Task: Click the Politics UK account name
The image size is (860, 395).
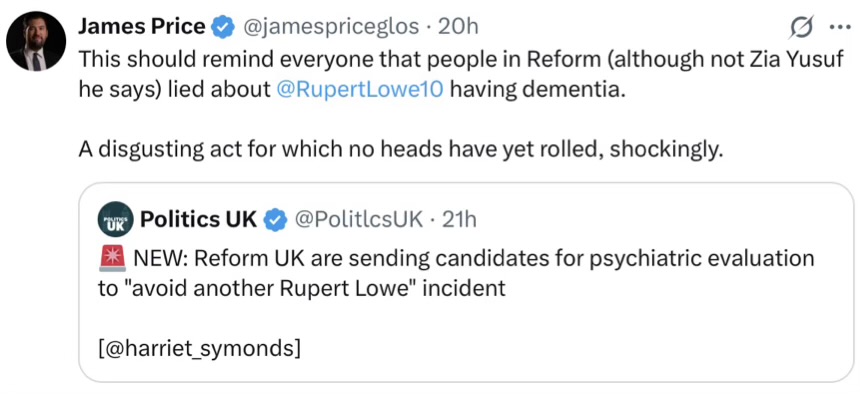Action: (x=199, y=219)
